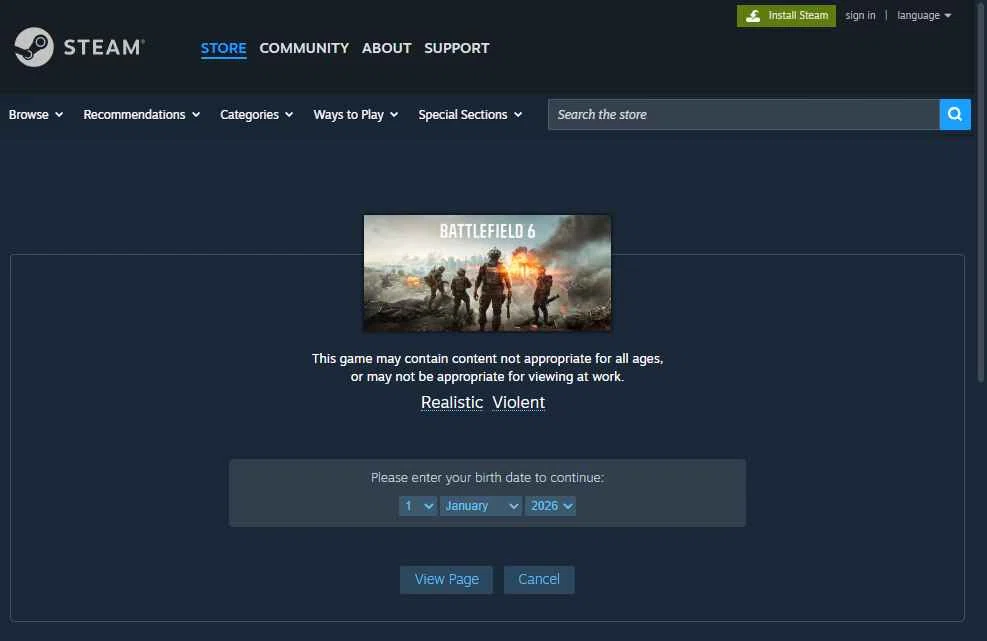
Task: Open the birth year dropdown showing 2026
Action: pyautogui.click(x=551, y=506)
